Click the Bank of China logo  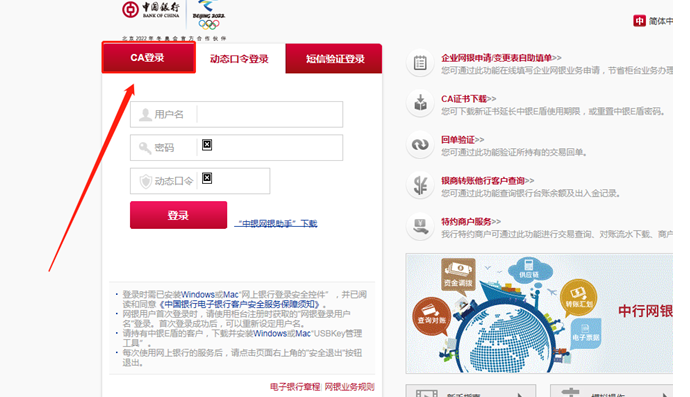click(151, 10)
